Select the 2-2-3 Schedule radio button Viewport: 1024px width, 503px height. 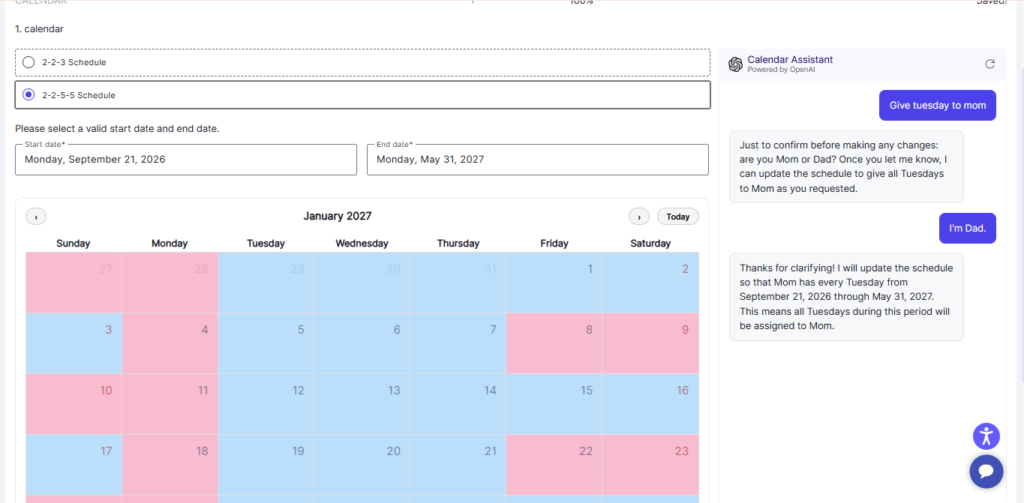pos(29,63)
